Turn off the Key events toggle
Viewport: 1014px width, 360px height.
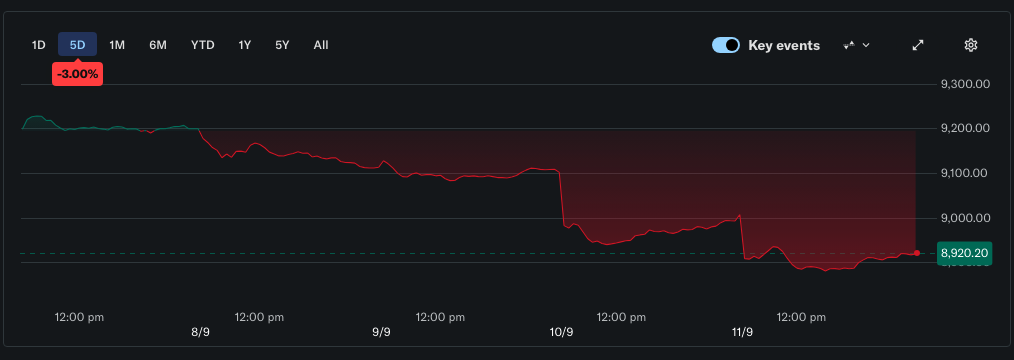[x=726, y=45]
